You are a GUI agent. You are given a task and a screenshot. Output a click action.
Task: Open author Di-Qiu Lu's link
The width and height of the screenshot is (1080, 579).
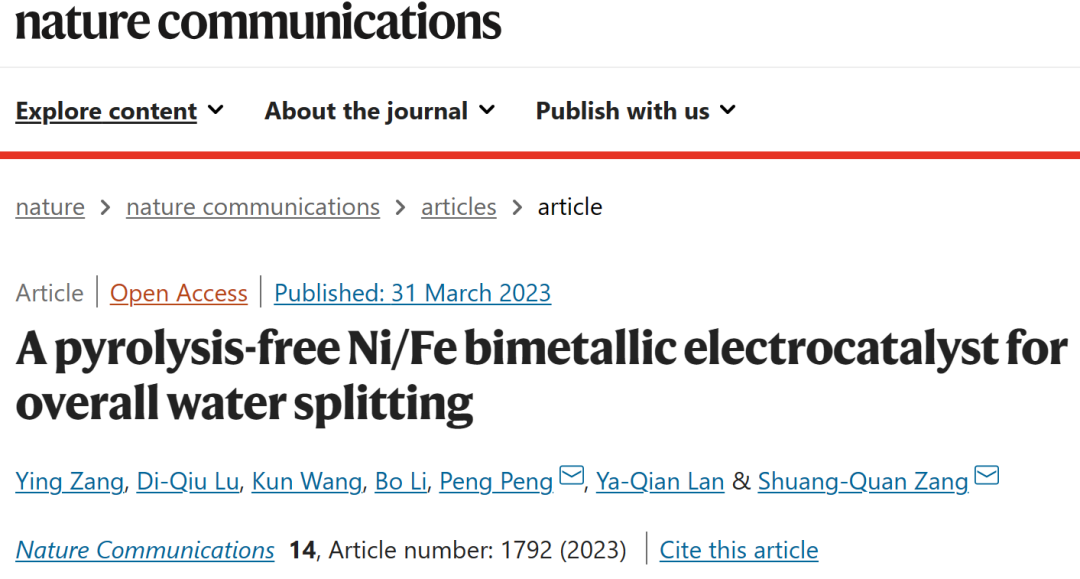tap(188, 481)
